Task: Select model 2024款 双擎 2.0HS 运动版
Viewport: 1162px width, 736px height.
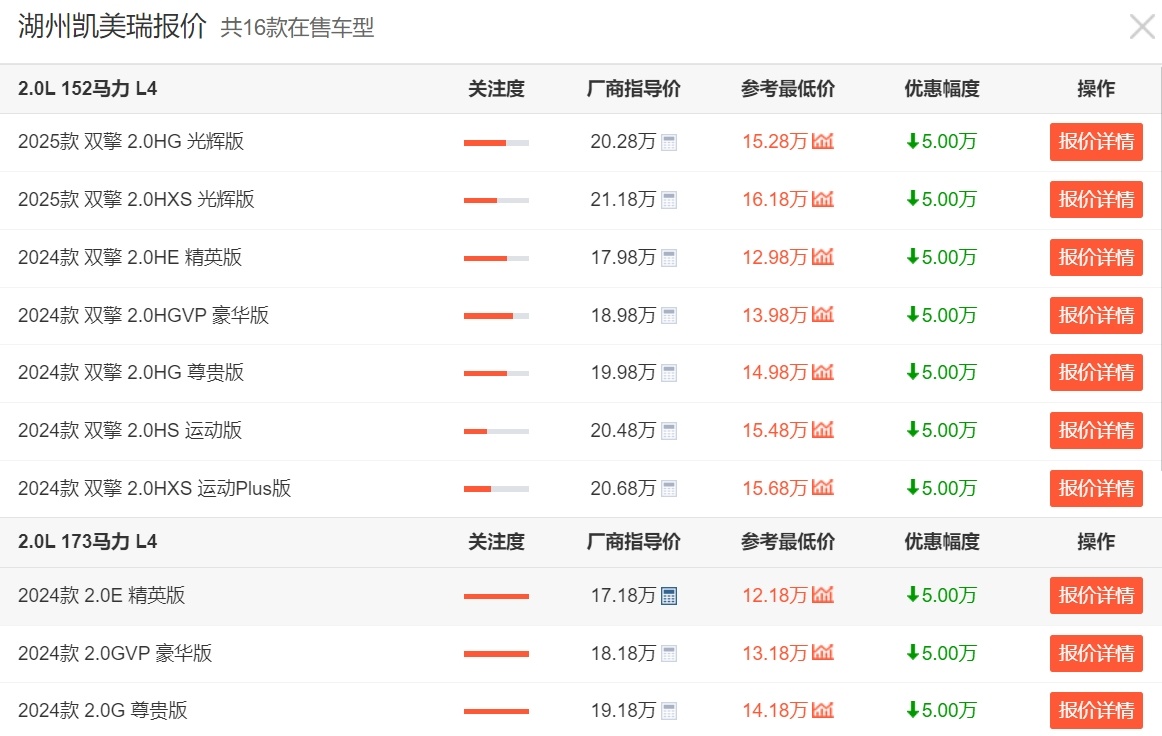Action: 130,430
